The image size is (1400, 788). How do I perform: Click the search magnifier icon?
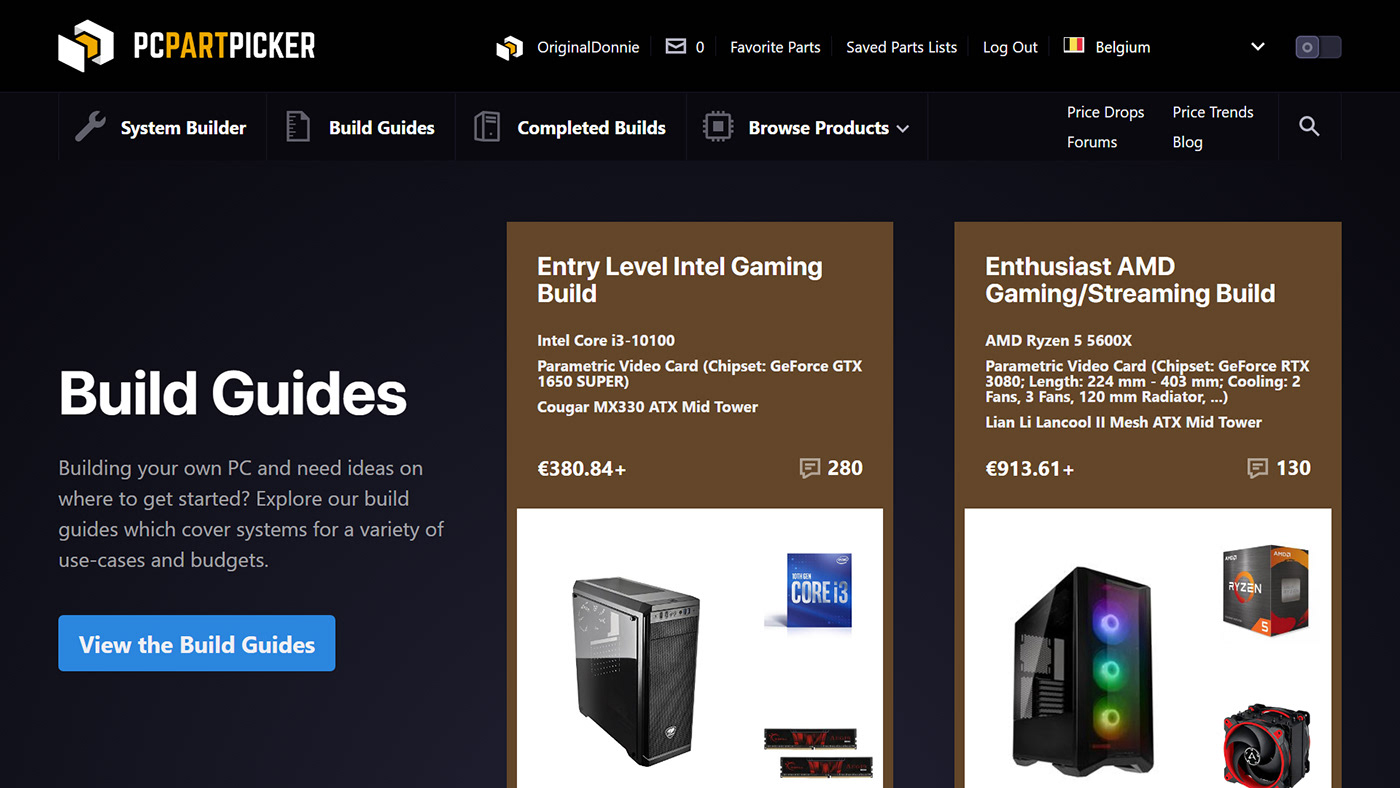[1309, 126]
